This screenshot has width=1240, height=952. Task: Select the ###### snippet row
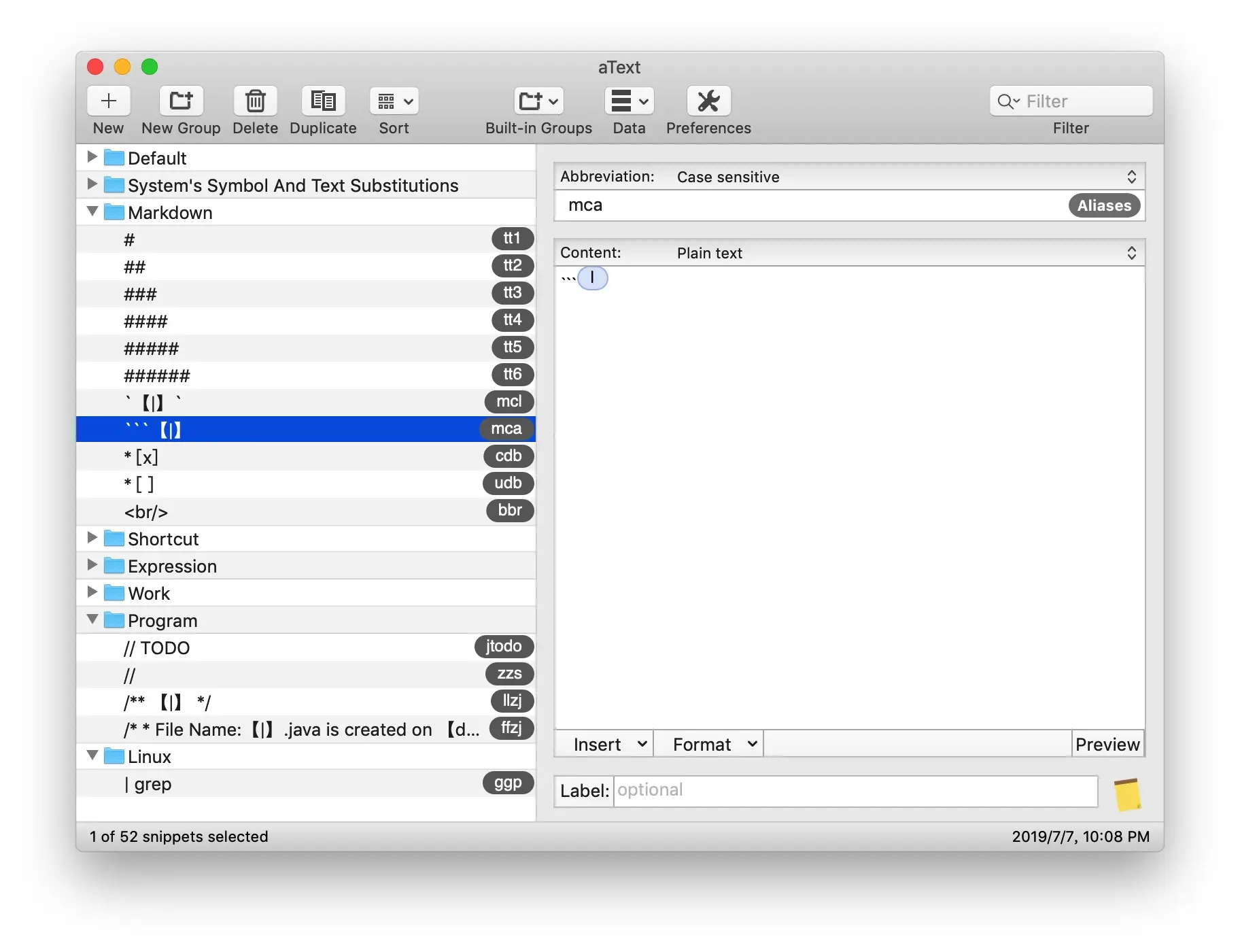coord(306,375)
